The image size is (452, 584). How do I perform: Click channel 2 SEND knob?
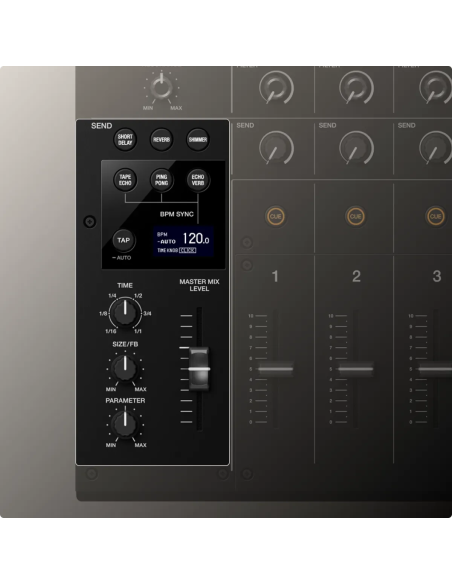coord(356,148)
